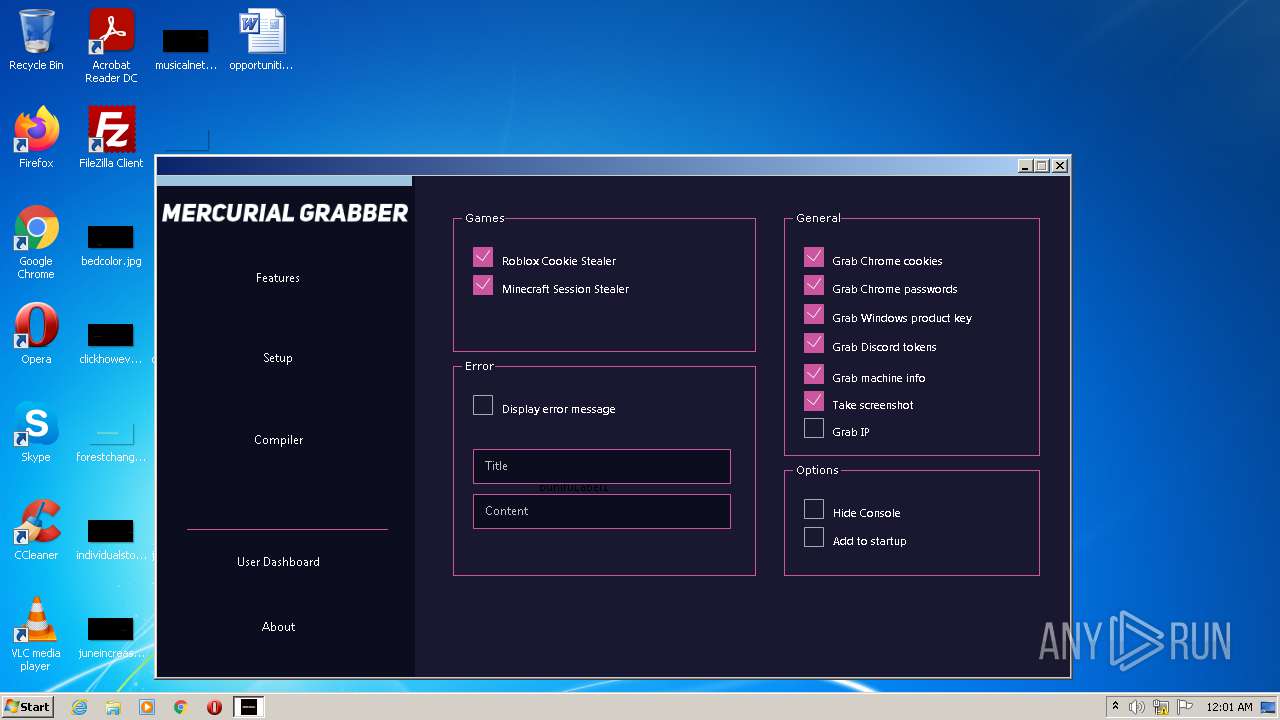Viewport: 1280px width, 720px height.
Task: Open Skype desktop shortcut
Action: click(36, 432)
